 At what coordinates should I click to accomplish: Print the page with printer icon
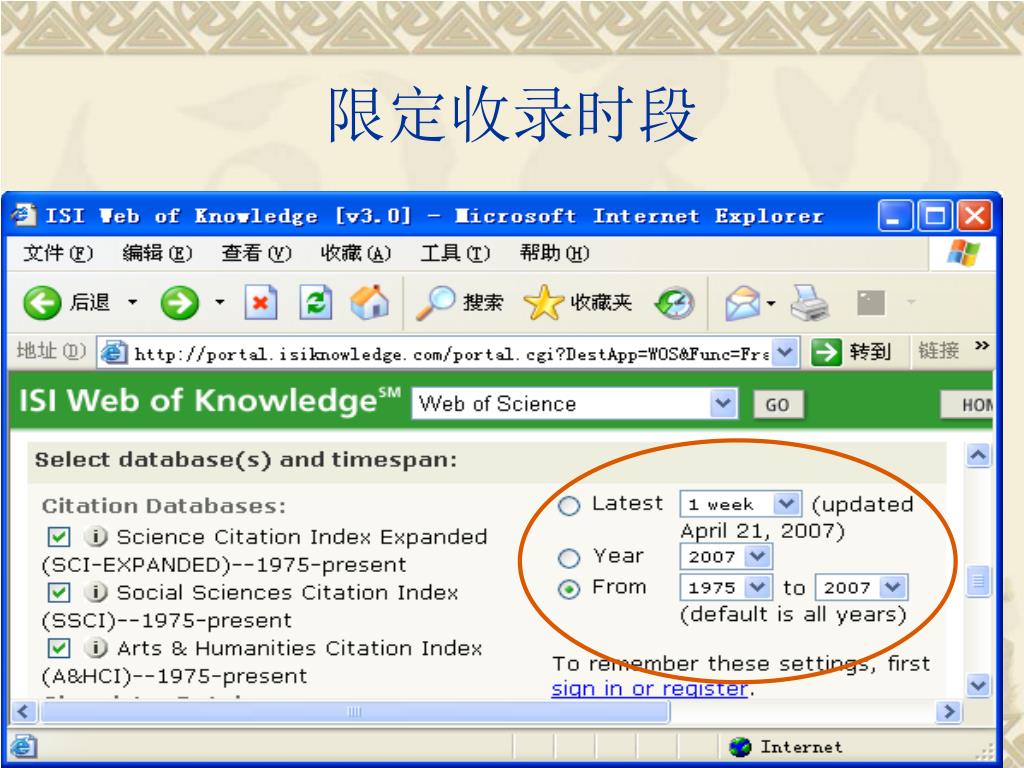click(810, 302)
